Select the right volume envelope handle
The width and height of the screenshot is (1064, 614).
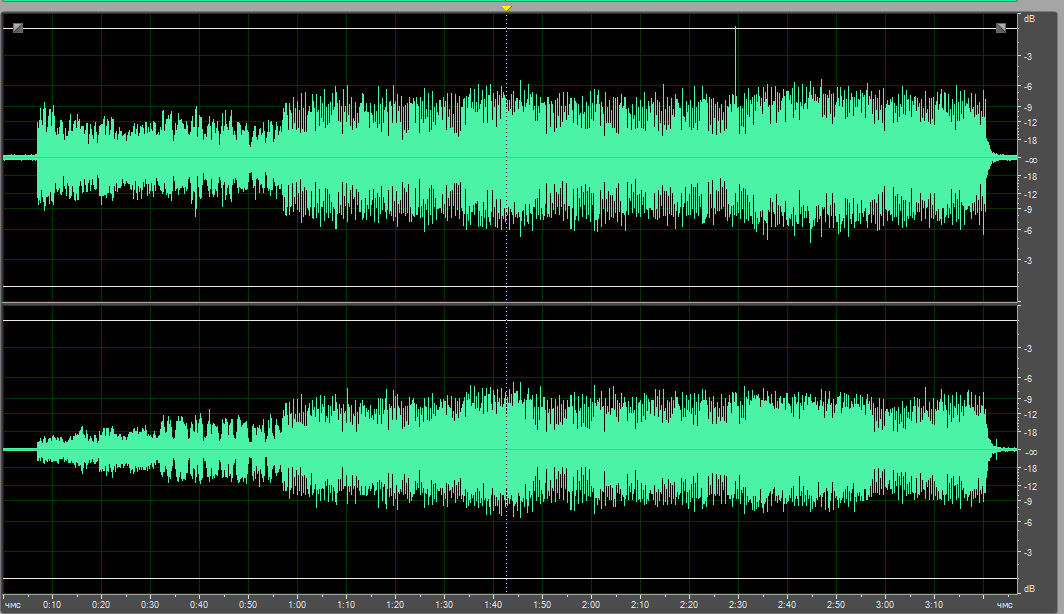(1001, 28)
